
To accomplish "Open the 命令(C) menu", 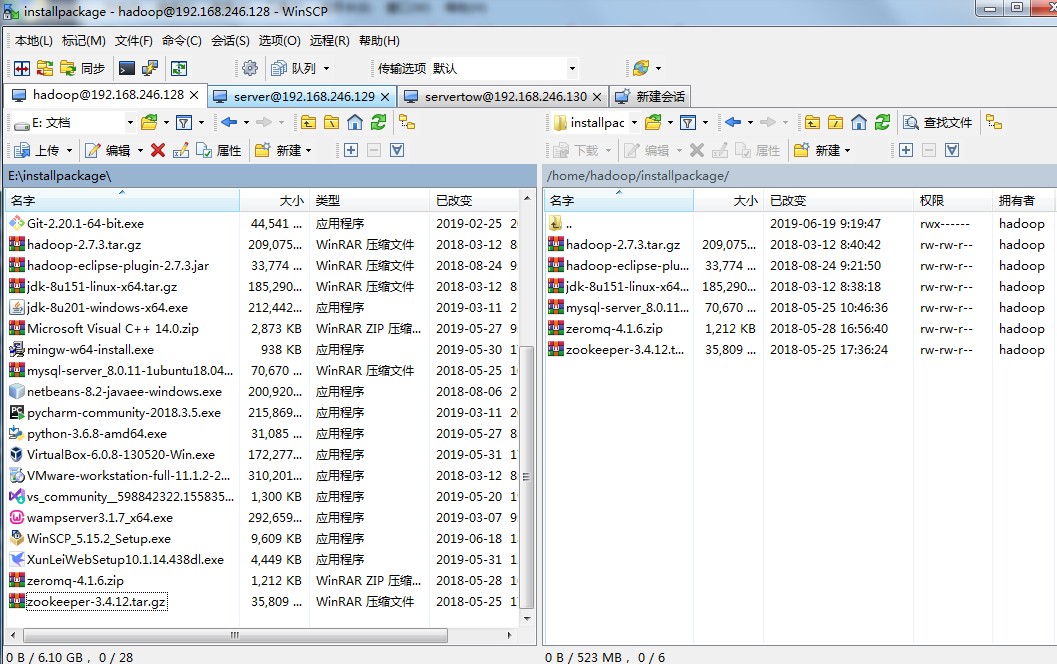I will click(x=181, y=40).
